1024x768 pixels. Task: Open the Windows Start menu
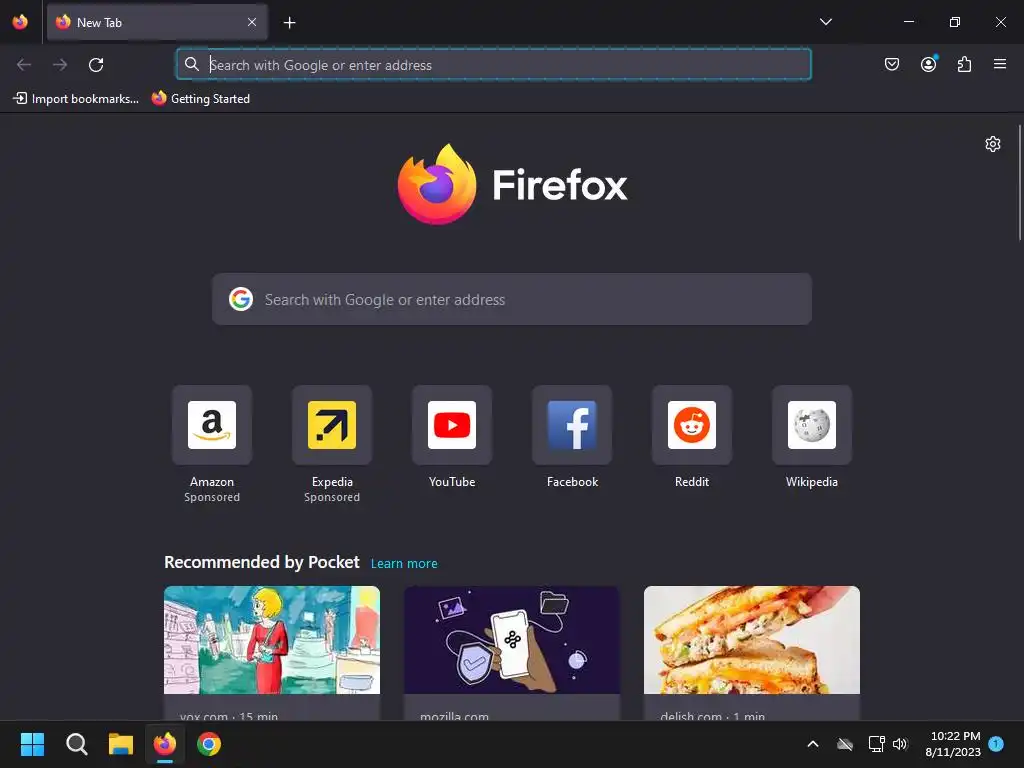click(x=32, y=744)
